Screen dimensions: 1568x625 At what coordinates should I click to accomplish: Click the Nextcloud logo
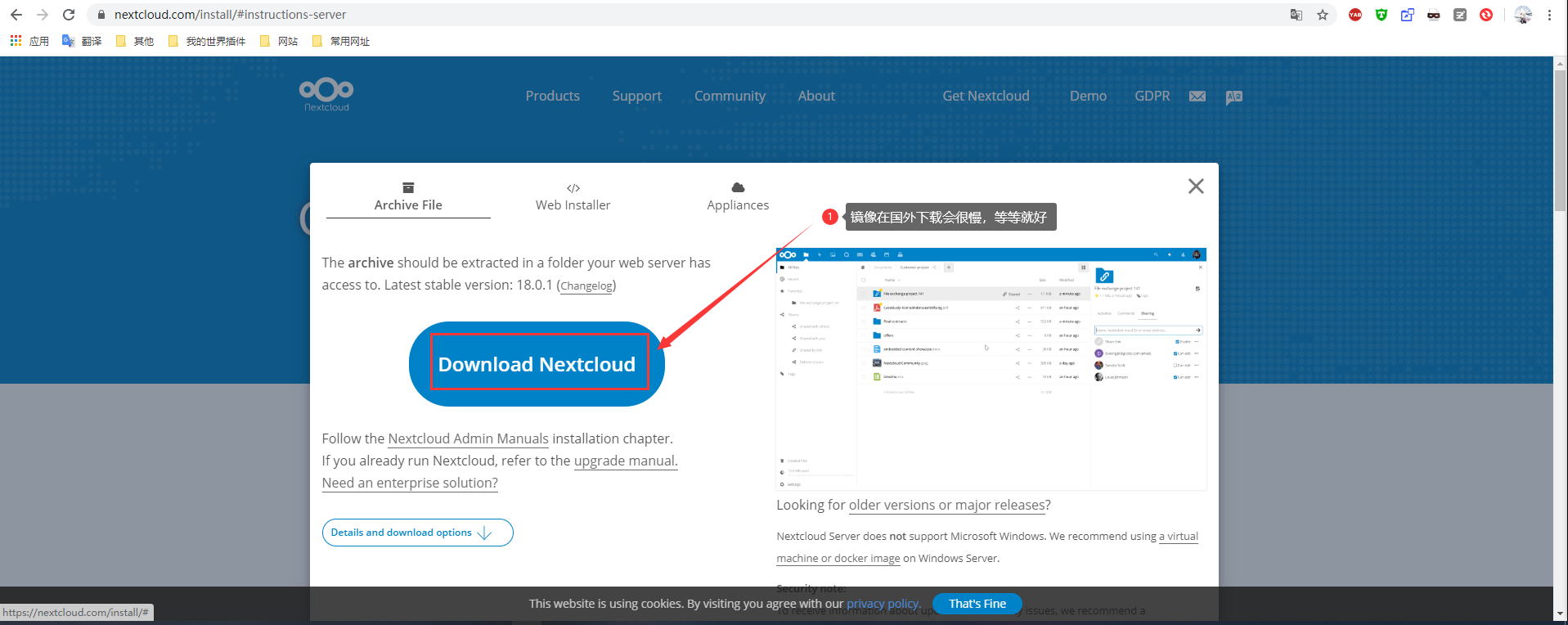coord(326,95)
